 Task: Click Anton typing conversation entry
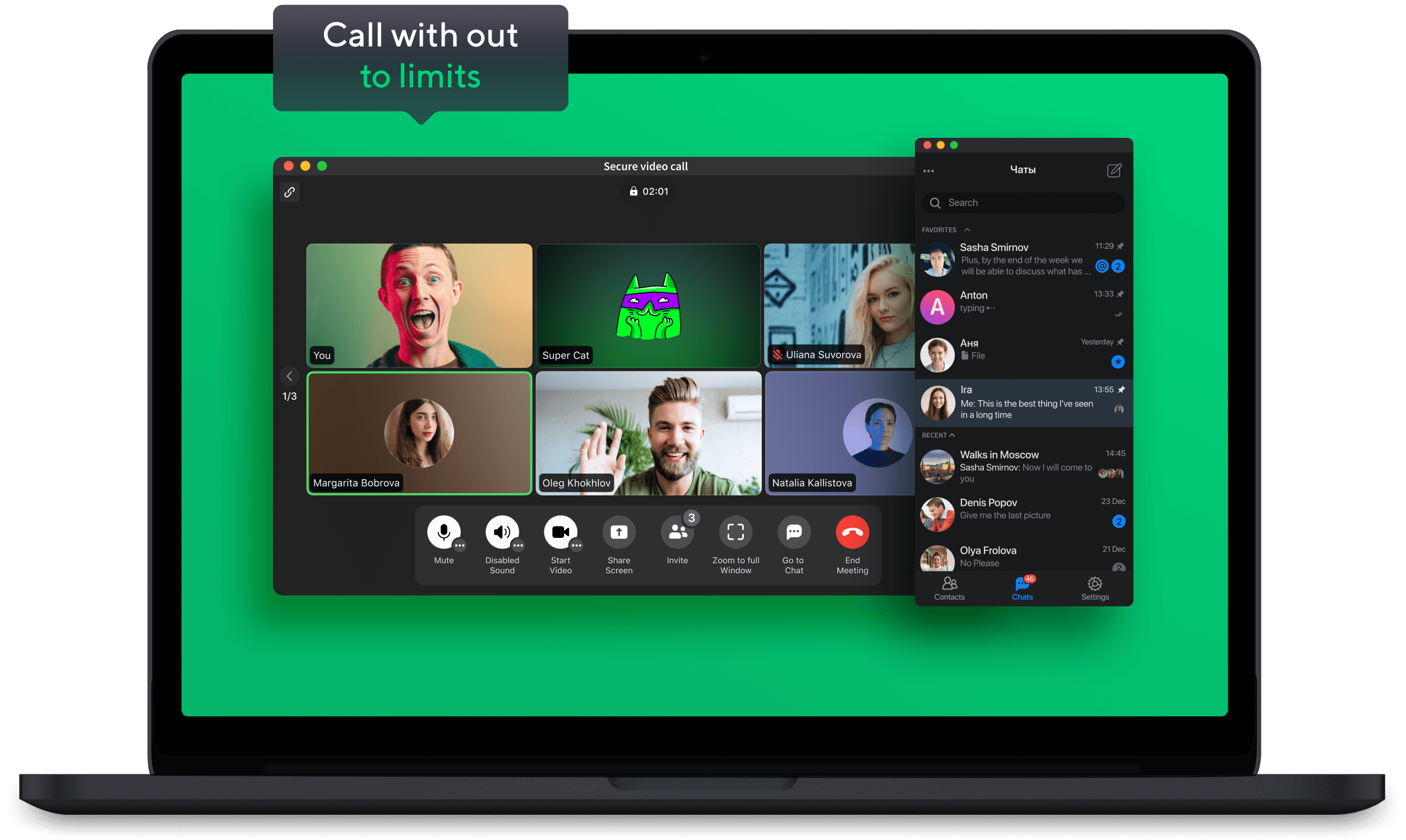click(1023, 307)
